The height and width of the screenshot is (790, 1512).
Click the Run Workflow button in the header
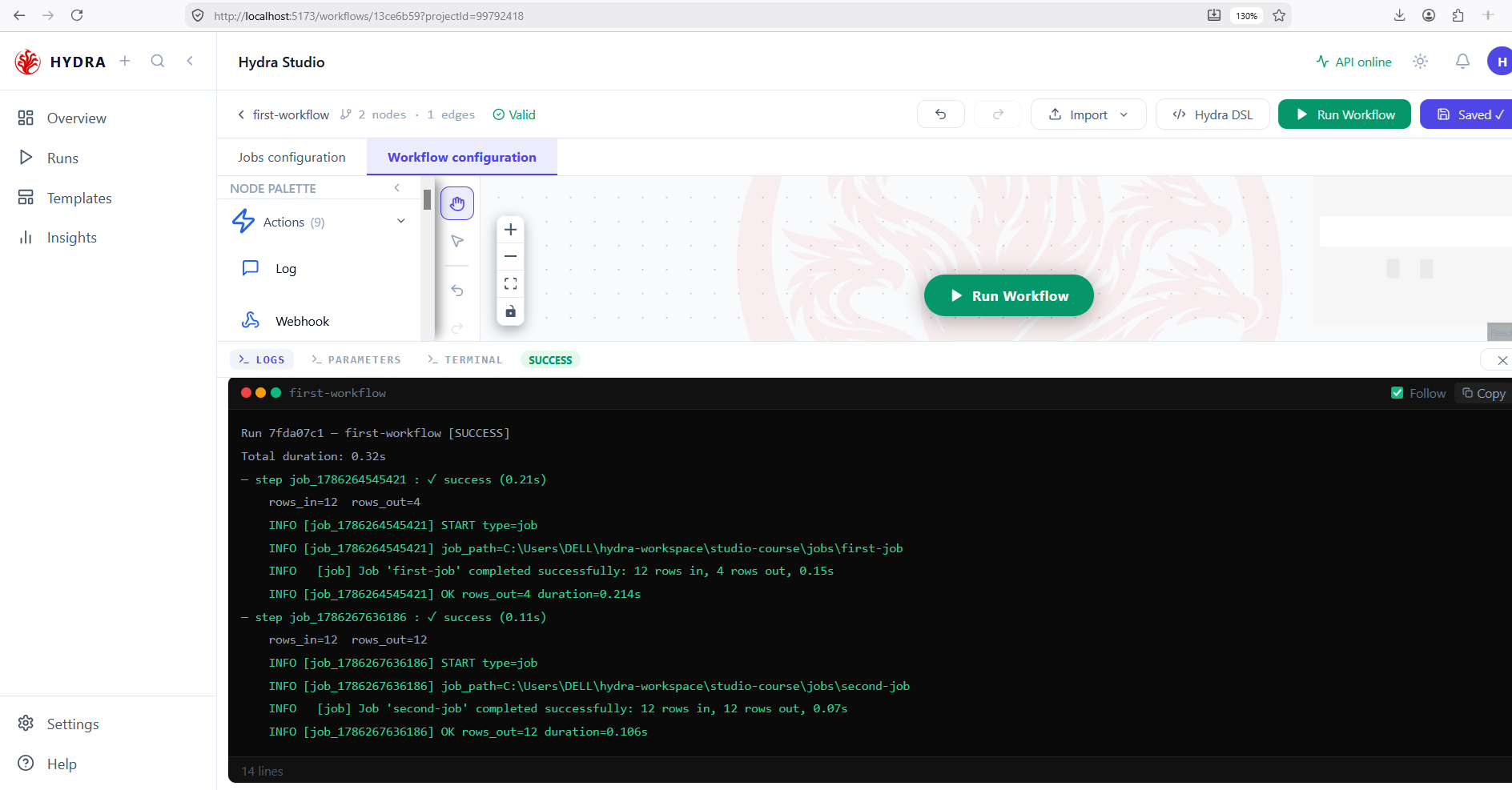(x=1345, y=114)
